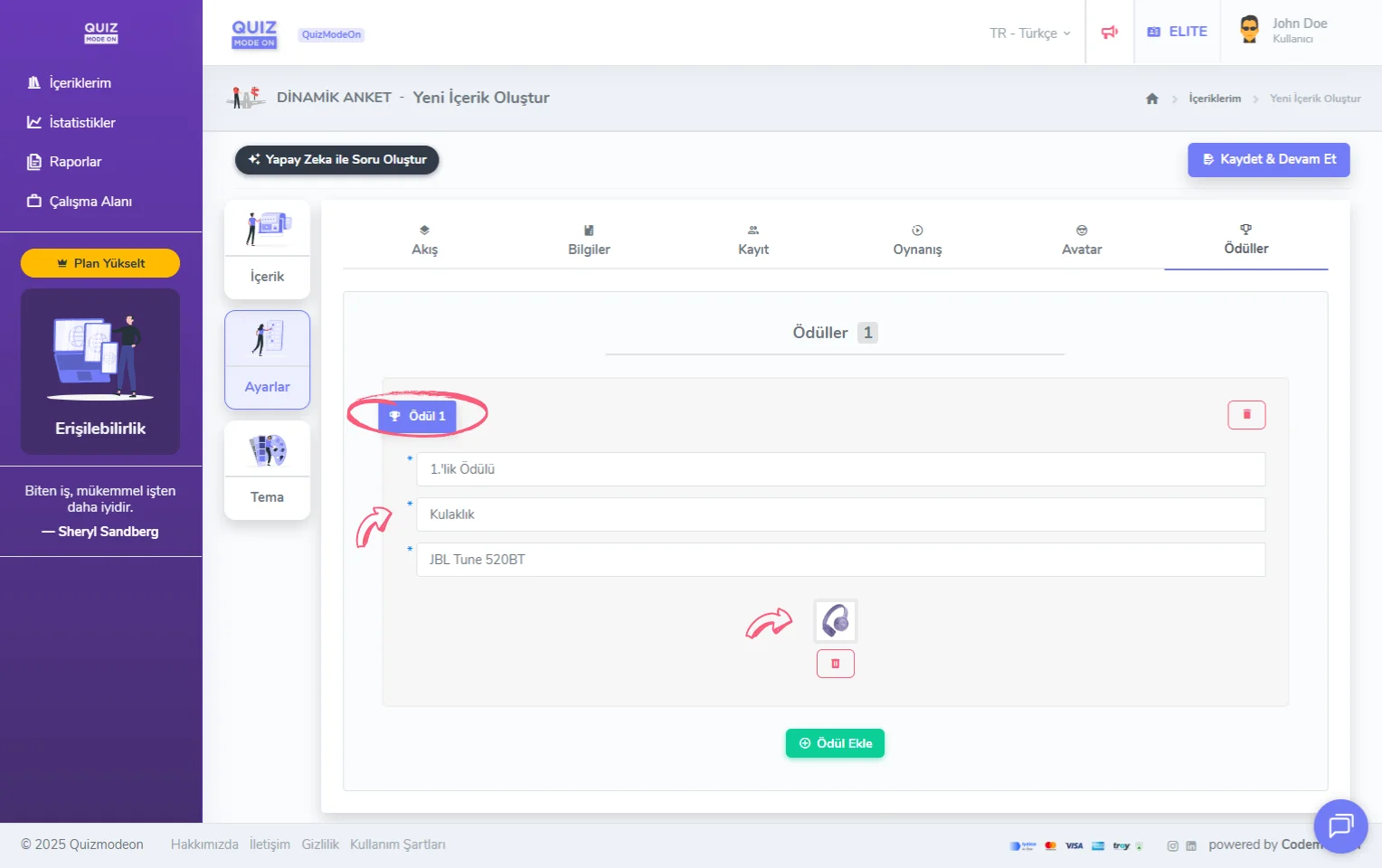This screenshot has height=868, width=1382.
Task: Click the announcements megaphone icon
Action: [1109, 33]
